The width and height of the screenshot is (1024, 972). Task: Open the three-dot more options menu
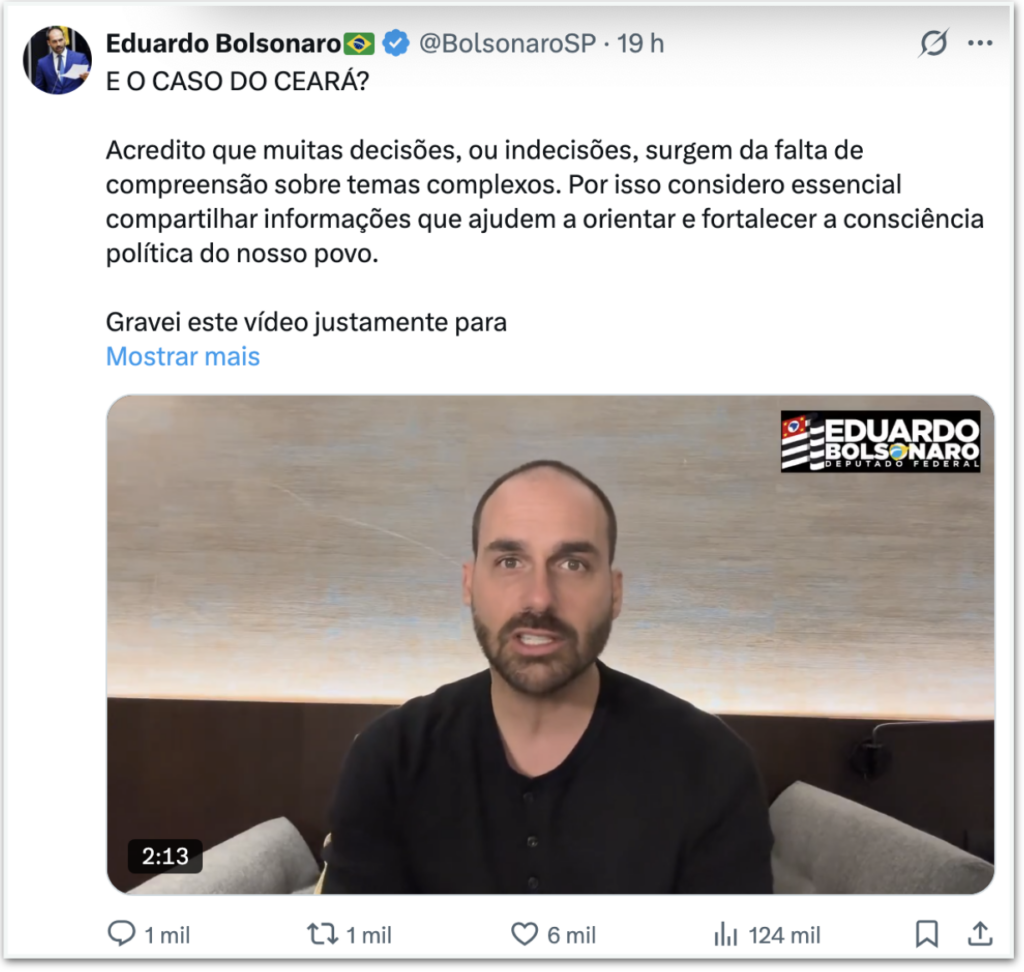click(980, 43)
